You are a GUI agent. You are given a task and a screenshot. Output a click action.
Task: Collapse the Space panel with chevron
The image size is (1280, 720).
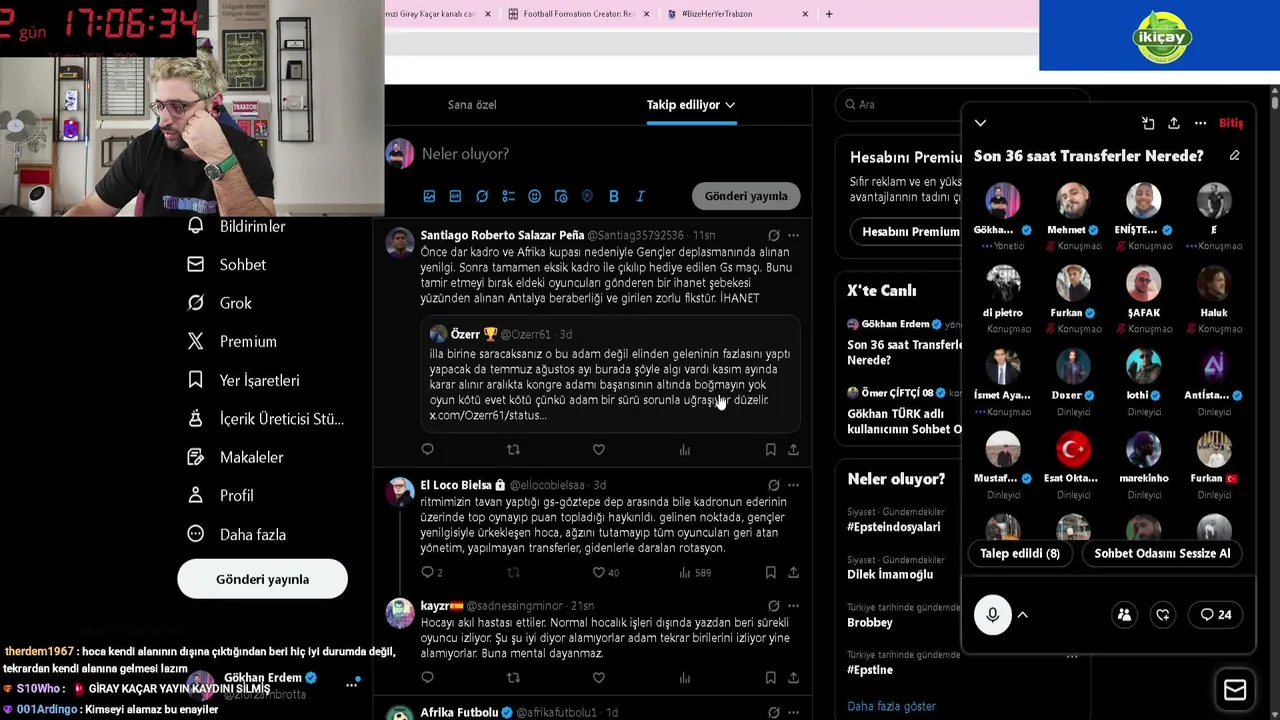click(x=980, y=123)
